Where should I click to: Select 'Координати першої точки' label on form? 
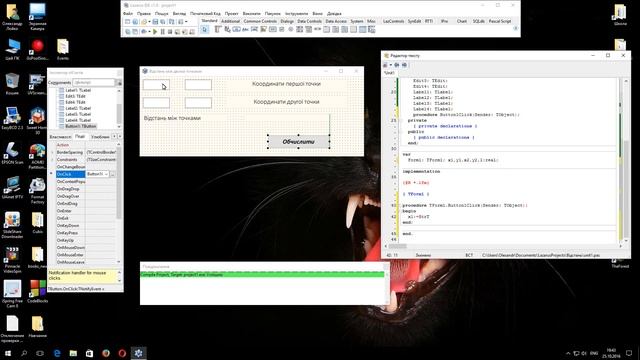[x=286, y=84]
